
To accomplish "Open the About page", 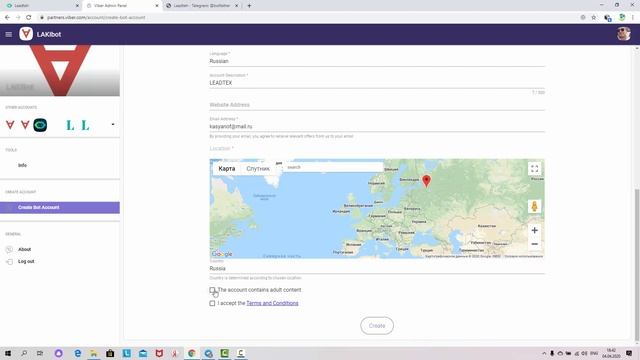I will (x=24, y=249).
